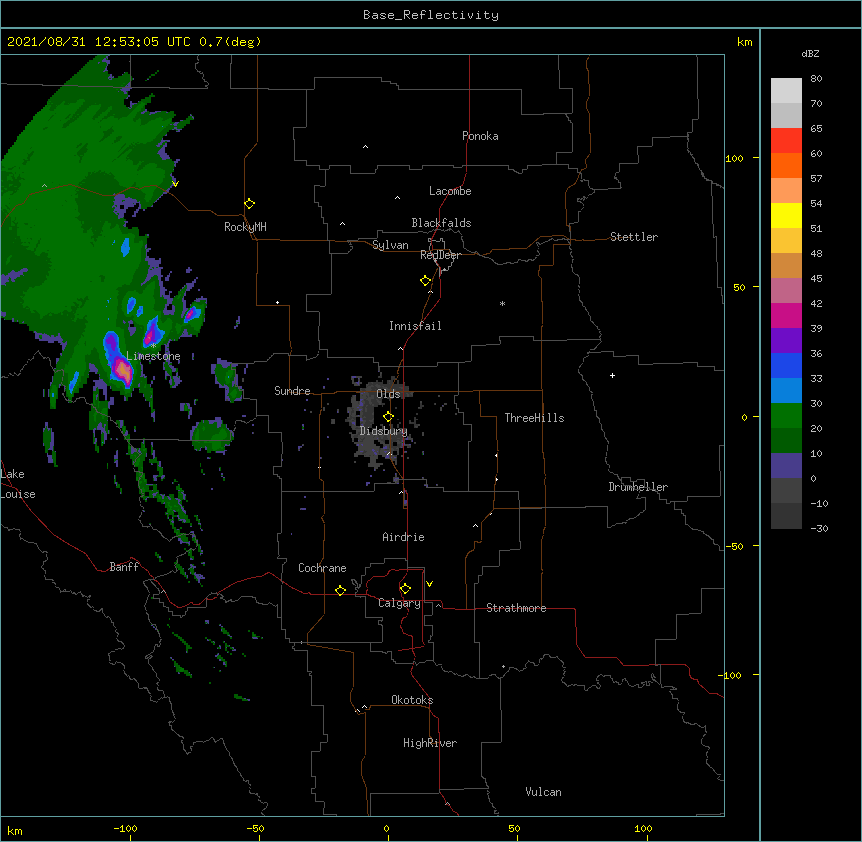The width and height of the screenshot is (862, 842).
Task: Click the Okotoks town label
Action: [x=412, y=700]
